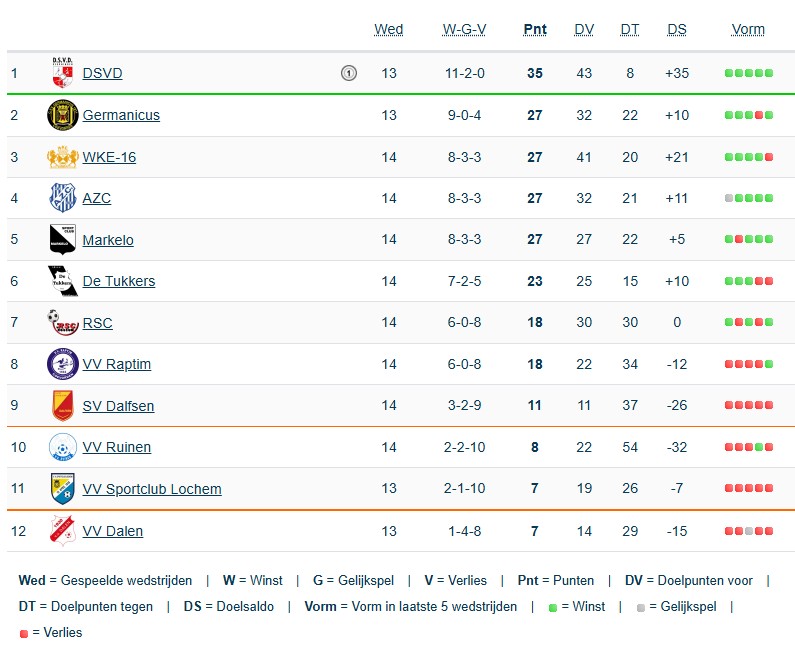Click the De Tukkers club logo

(x=62, y=281)
